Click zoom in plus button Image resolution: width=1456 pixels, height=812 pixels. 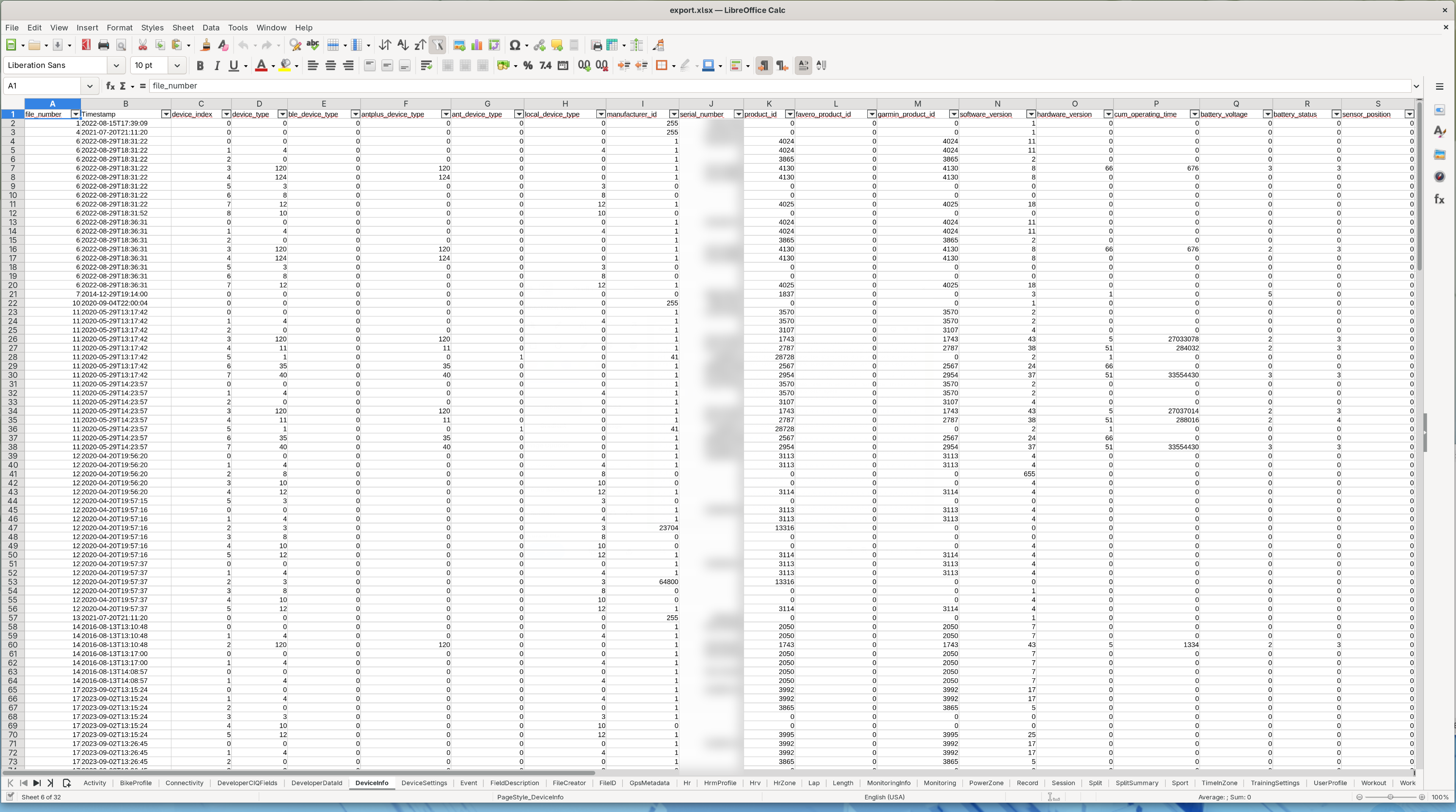[1422, 797]
